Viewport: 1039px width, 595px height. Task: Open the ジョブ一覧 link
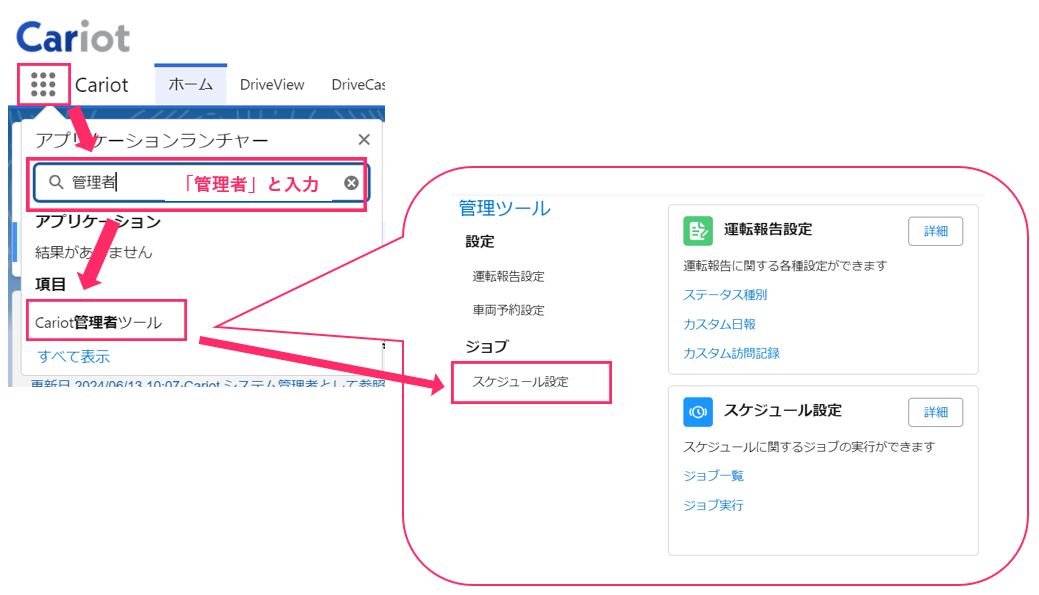[714, 476]
